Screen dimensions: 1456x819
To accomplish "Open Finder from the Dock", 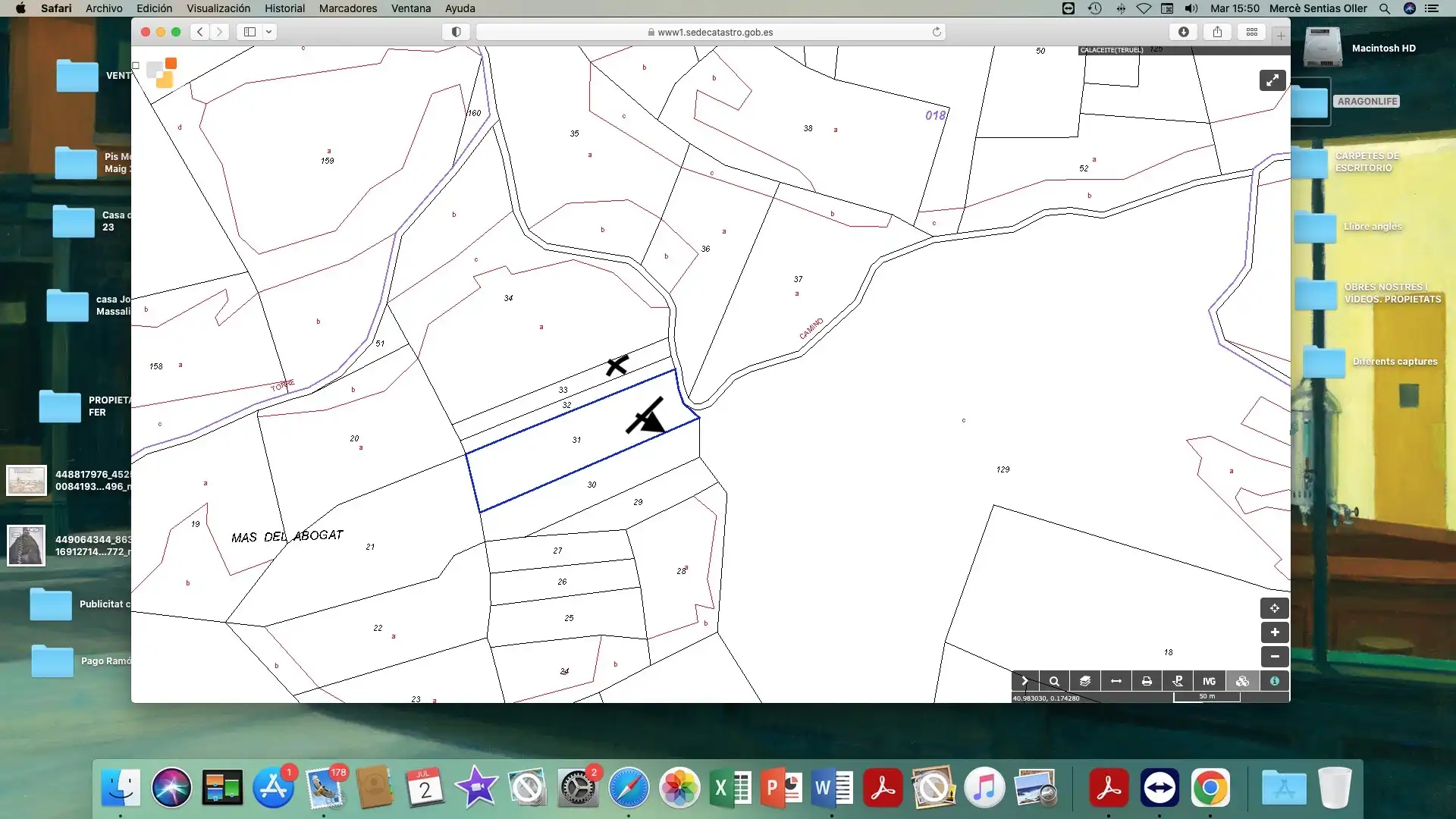I will coord(121,788).
